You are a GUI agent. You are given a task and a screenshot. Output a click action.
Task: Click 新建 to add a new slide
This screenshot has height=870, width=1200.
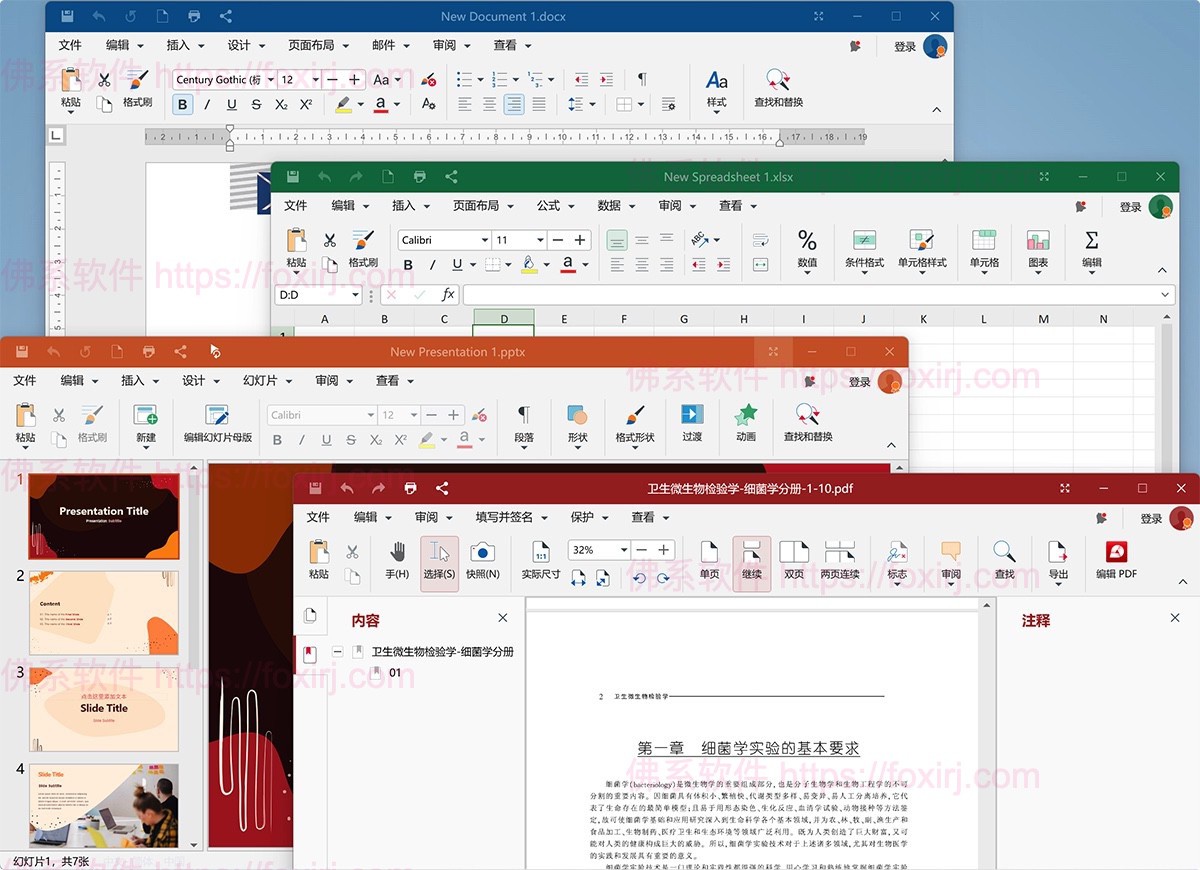pos(148,425)
